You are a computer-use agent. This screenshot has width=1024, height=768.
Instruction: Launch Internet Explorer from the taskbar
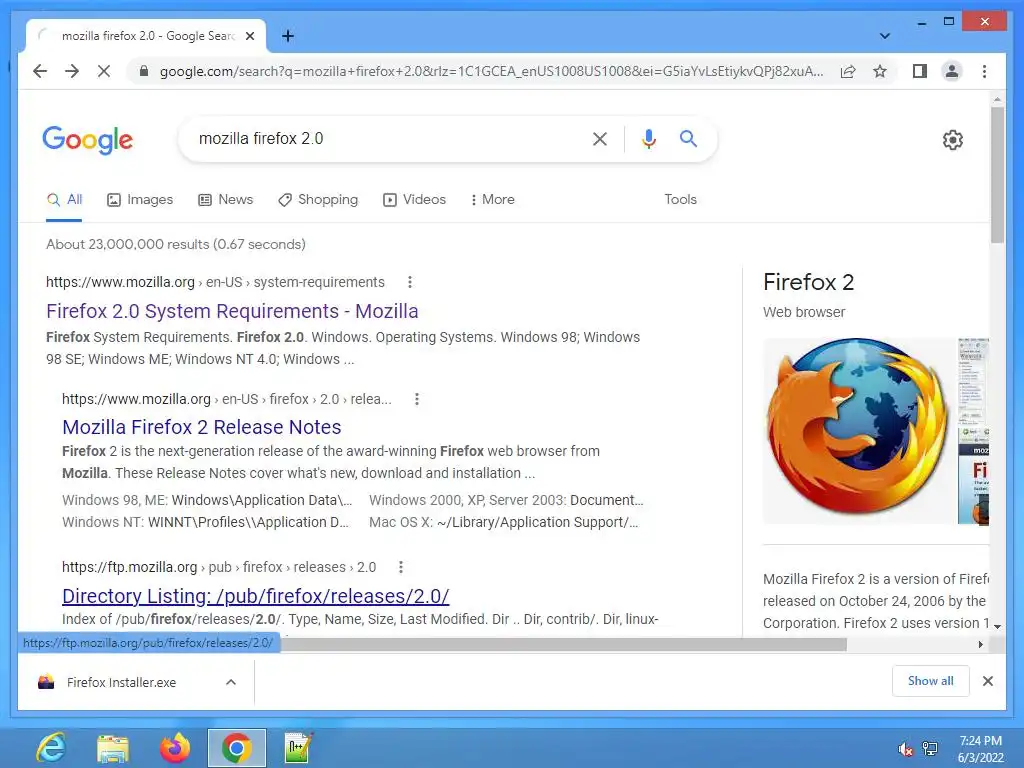(x=51, y=748)
